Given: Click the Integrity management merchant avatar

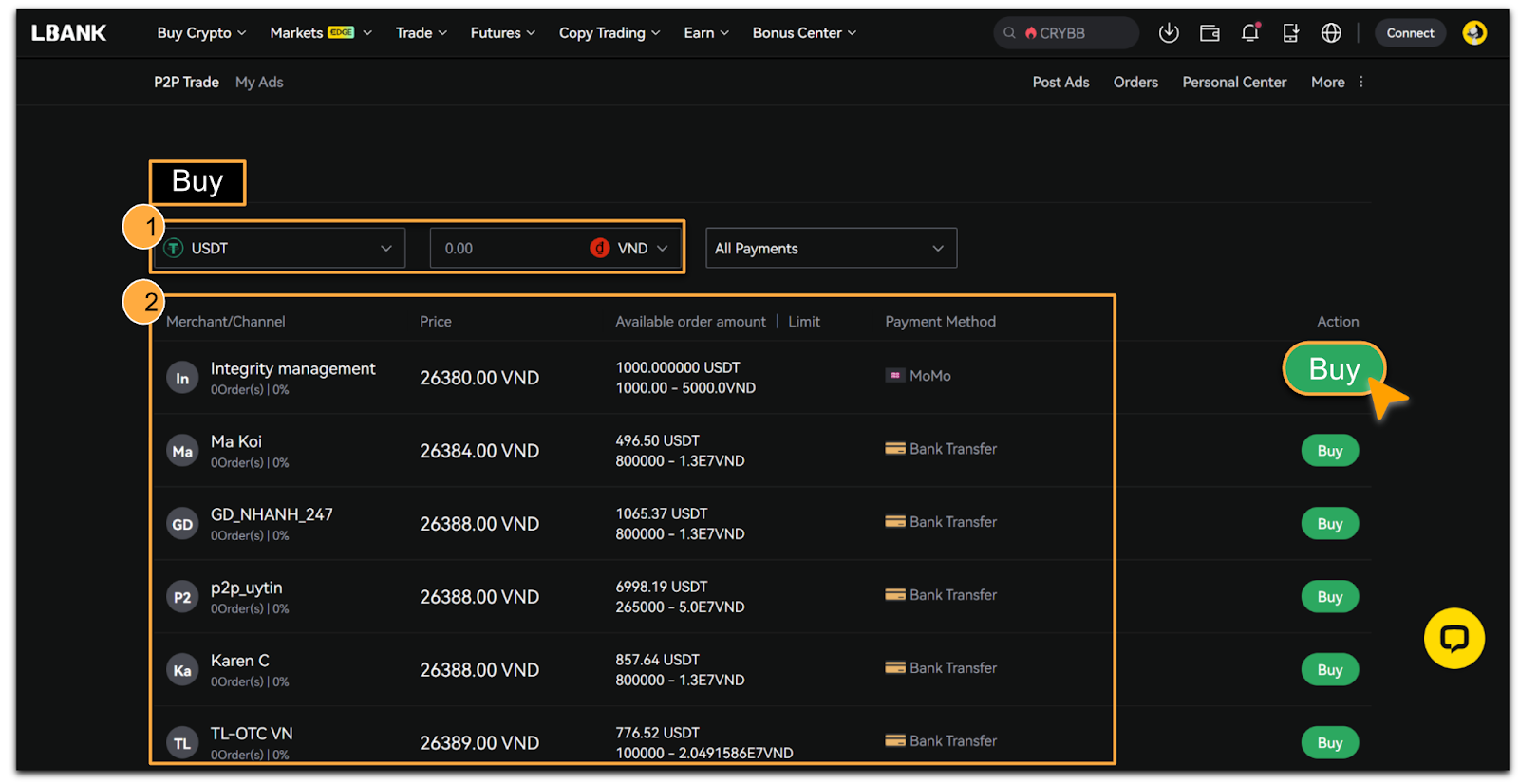Looking at the screenshot, I should click(182, 378).
